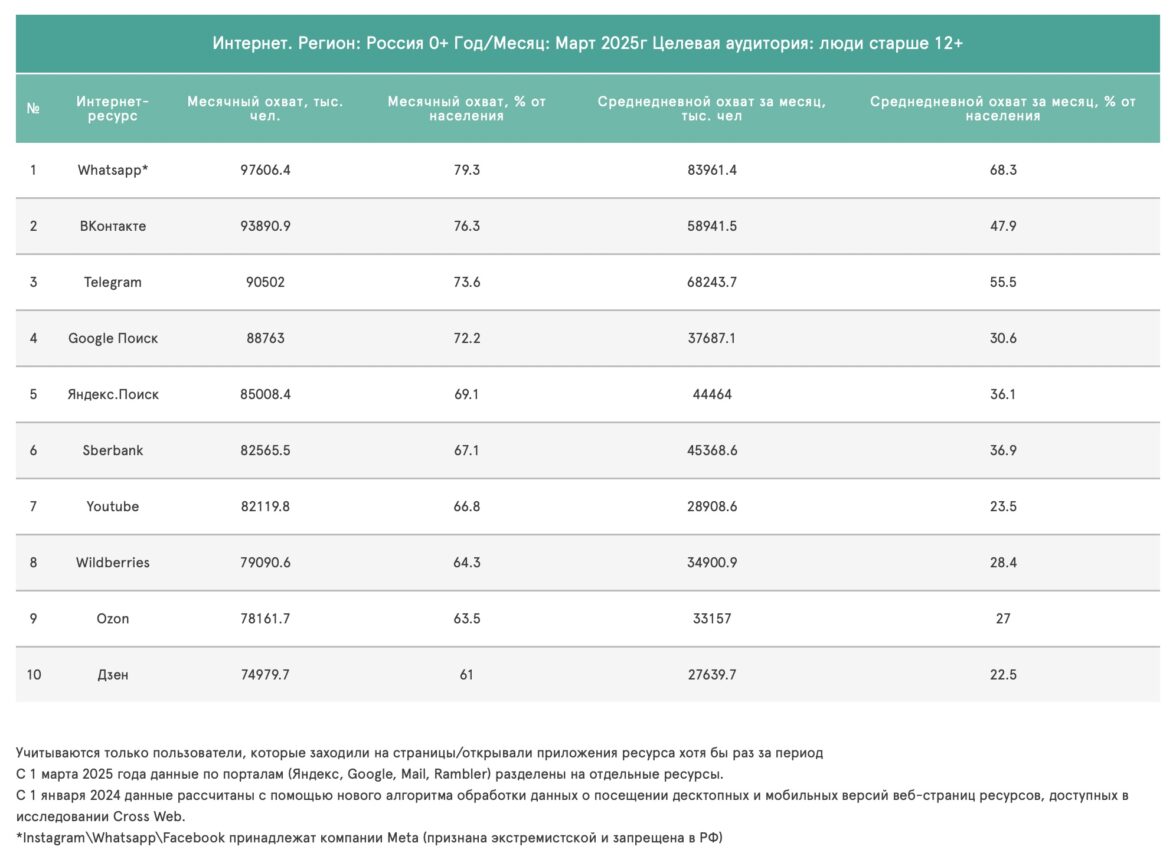
Task: Click the Среднедневной охват, % от населения header
Action: coord(1003,109)
